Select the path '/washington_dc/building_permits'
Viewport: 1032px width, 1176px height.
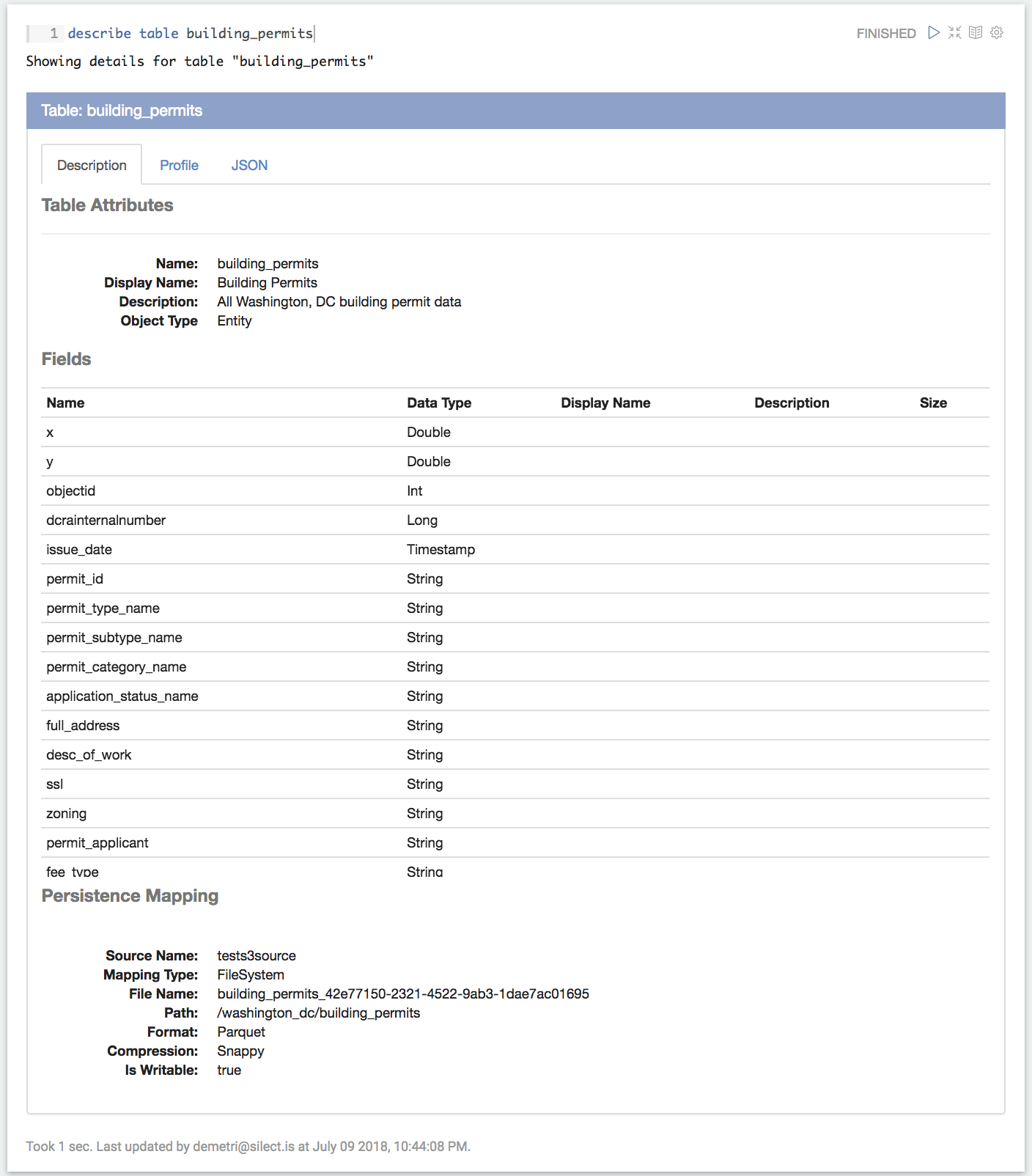pos(319,1013)
